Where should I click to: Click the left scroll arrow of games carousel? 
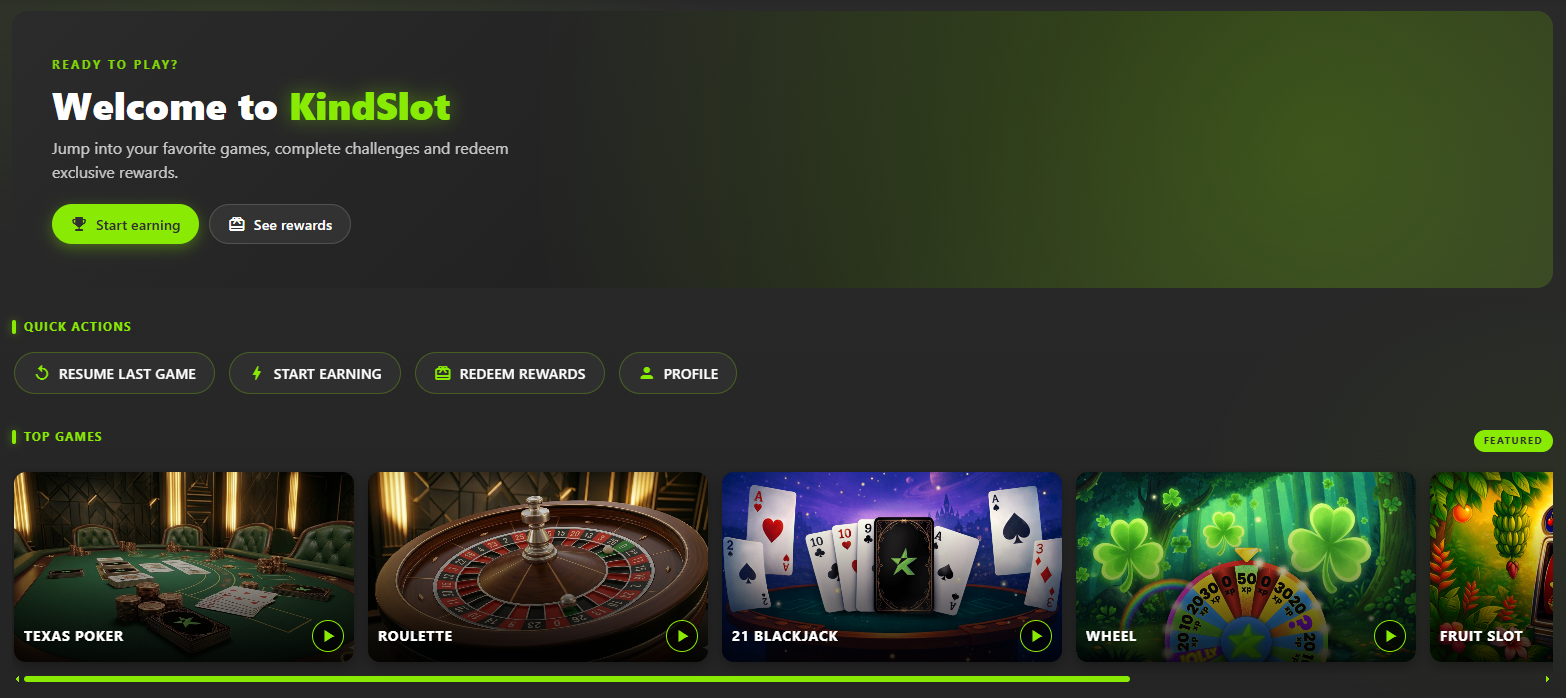tap(17, 679)
